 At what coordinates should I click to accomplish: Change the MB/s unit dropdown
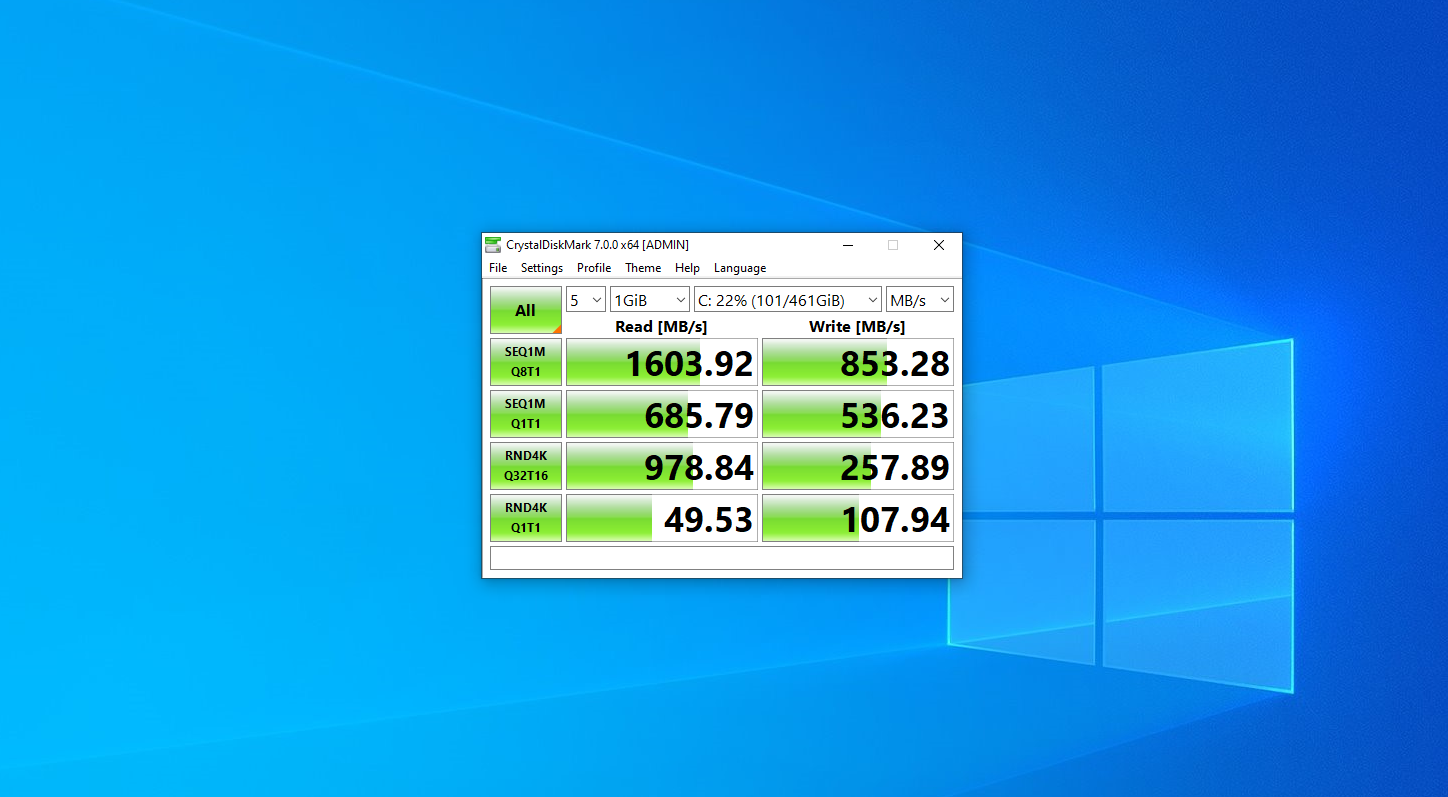920,300
